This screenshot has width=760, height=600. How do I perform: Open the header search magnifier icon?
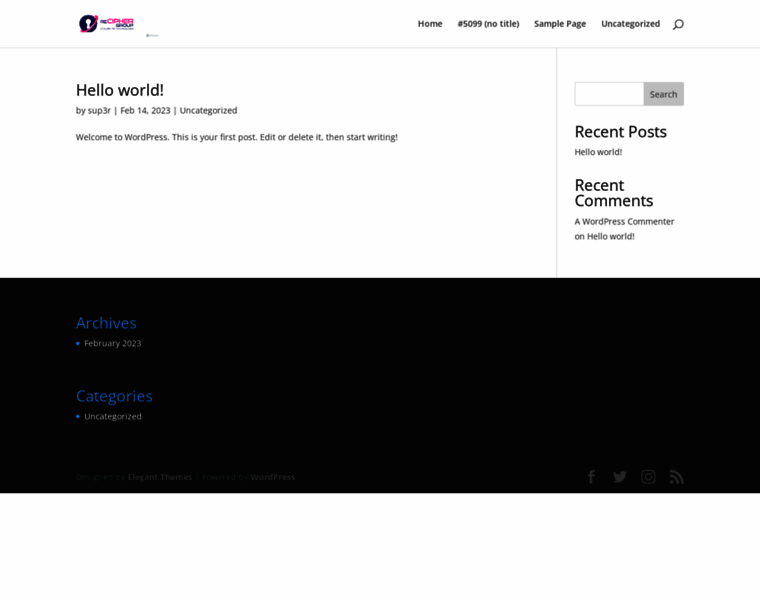pos(678,24)
